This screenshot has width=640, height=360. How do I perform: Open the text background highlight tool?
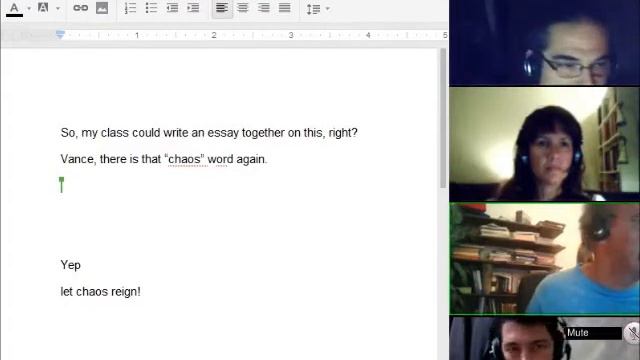(x=43, y=8)
